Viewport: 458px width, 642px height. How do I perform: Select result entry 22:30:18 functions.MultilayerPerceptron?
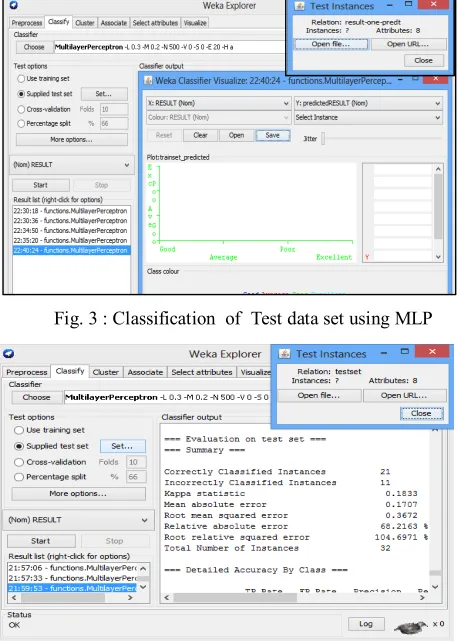coord(71,211)
